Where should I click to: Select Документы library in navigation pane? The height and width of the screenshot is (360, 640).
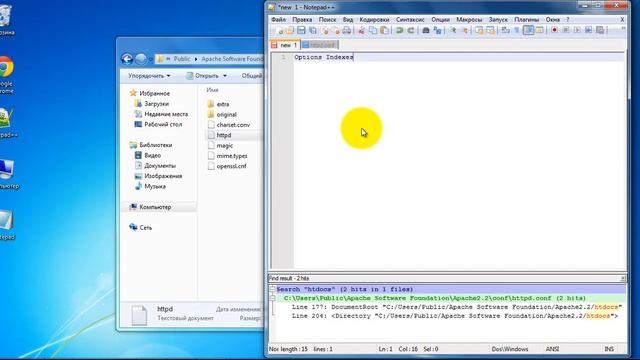tap(160, 166)
